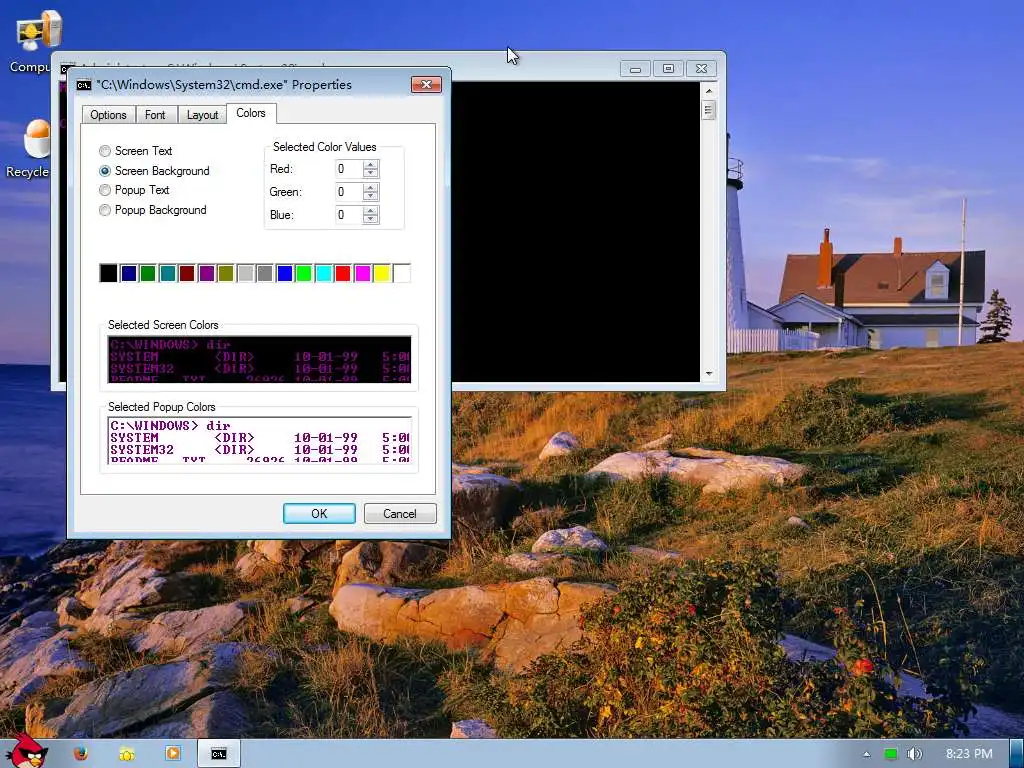Decrease the Green value with down arrow
This screenshot has height=768, width=1024.
pyautogui.click(x=371, y=196)
